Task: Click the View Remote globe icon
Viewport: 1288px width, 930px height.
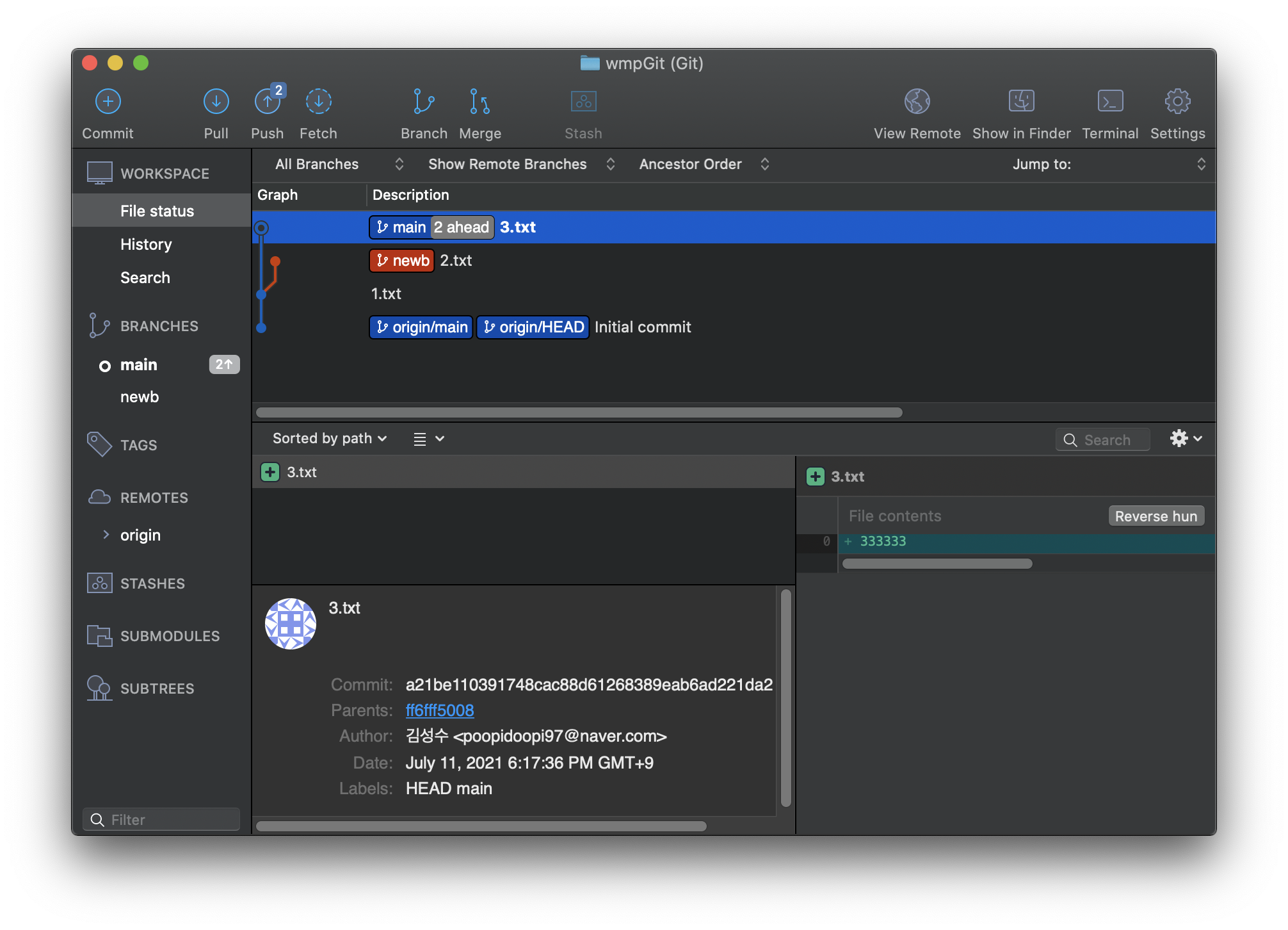Action: point(917,102)
